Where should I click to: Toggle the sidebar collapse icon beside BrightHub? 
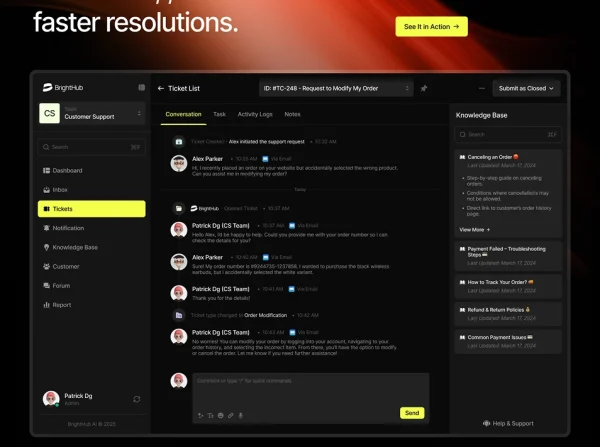pos(141,88)
